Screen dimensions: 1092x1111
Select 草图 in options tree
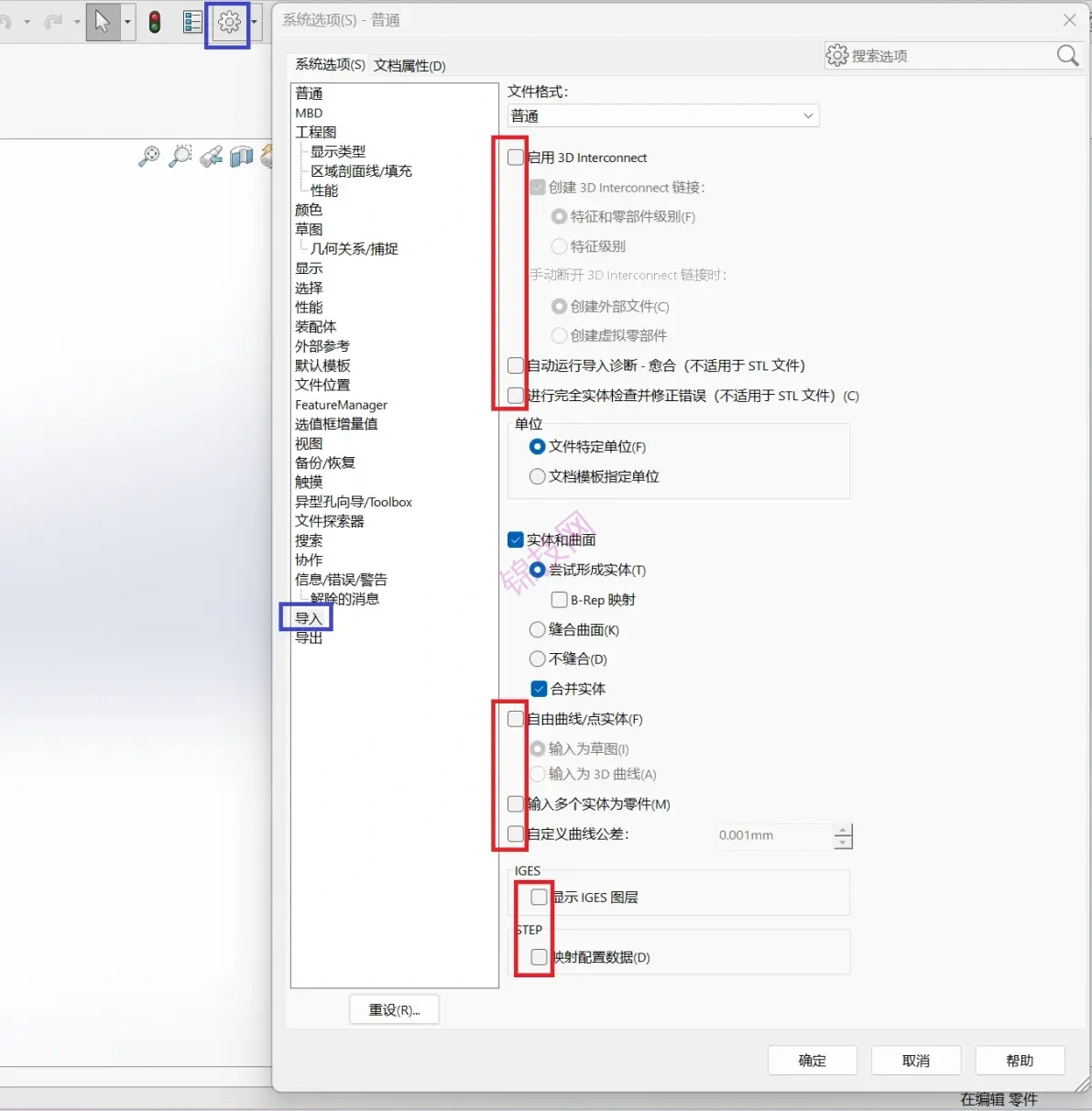309,229
